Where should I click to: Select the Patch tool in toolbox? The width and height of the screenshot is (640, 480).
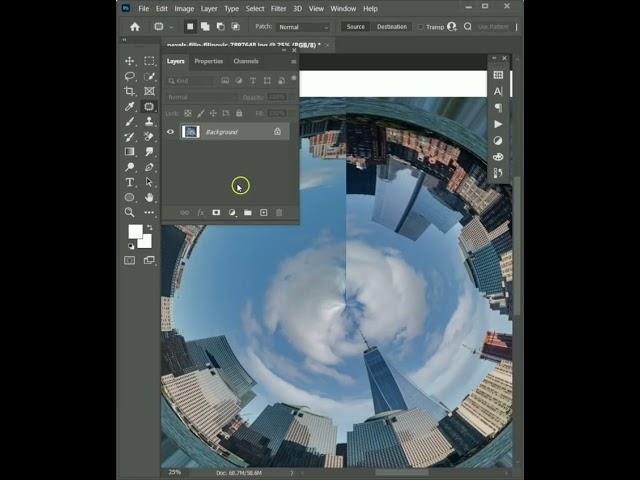149,107
